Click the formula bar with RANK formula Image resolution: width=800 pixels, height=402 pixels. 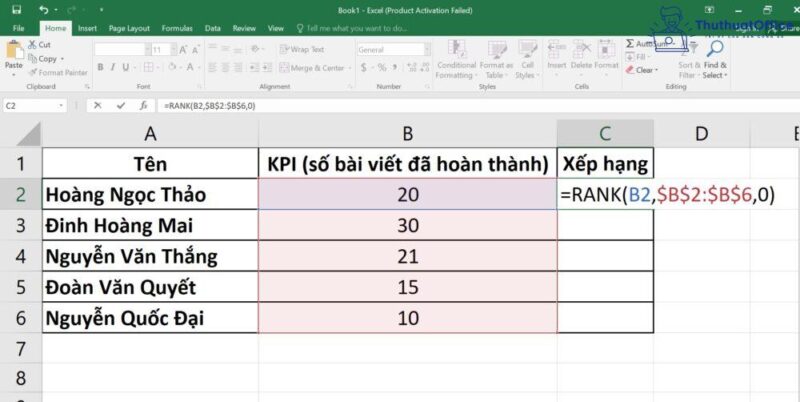(x=479, y=106)
